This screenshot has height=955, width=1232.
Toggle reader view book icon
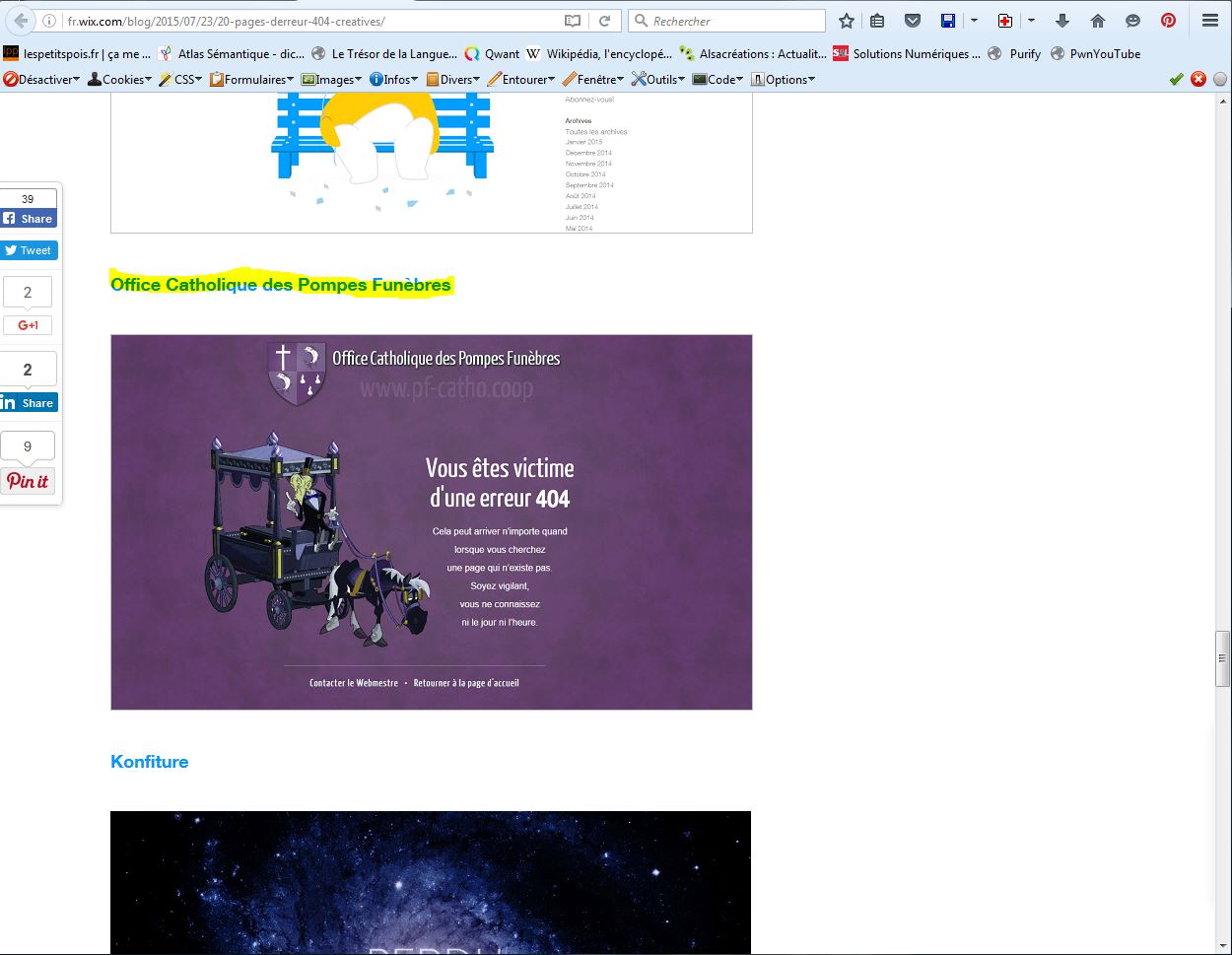click(x=573, y=21)
